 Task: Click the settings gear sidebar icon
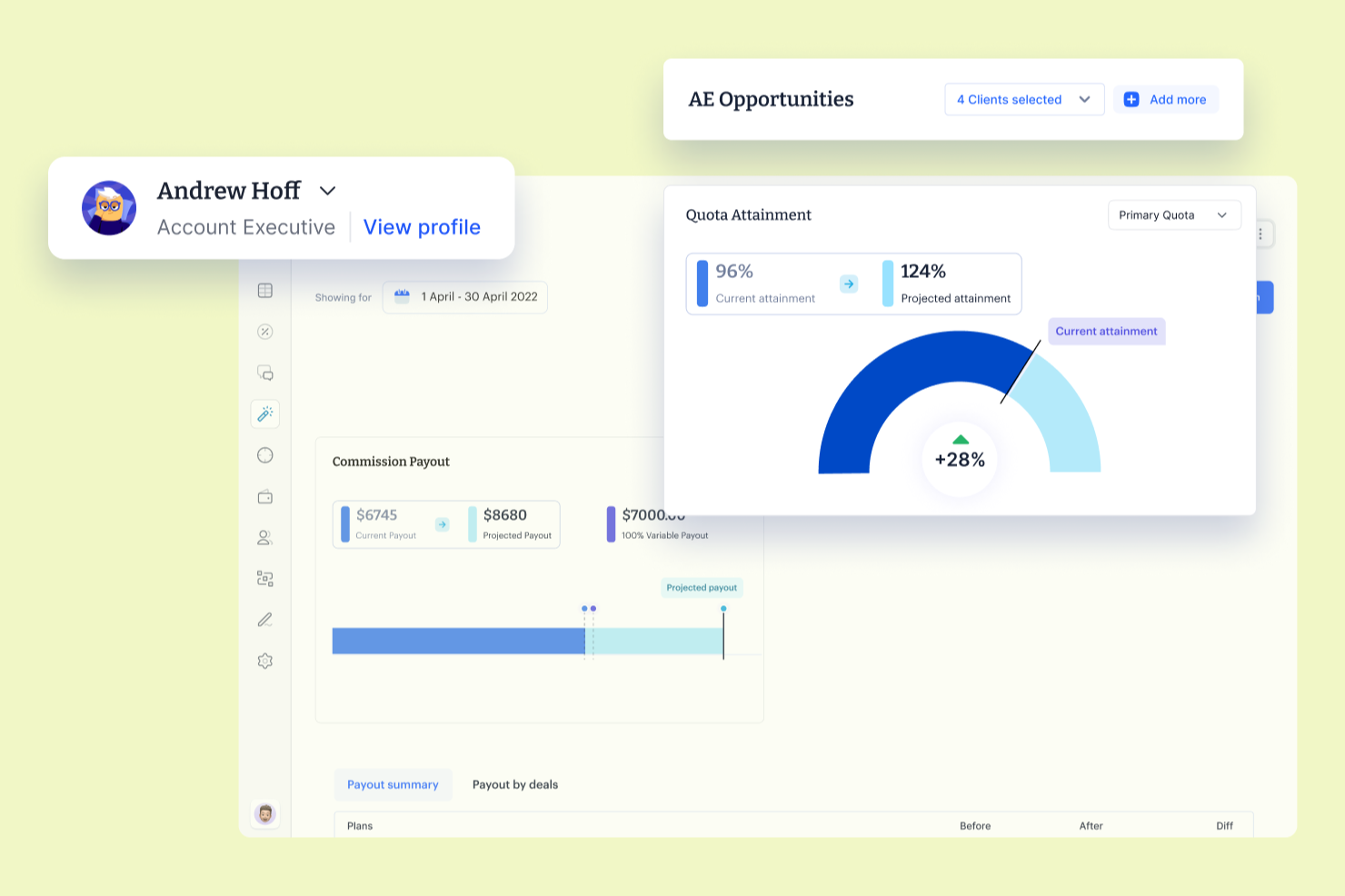point(265,662)
